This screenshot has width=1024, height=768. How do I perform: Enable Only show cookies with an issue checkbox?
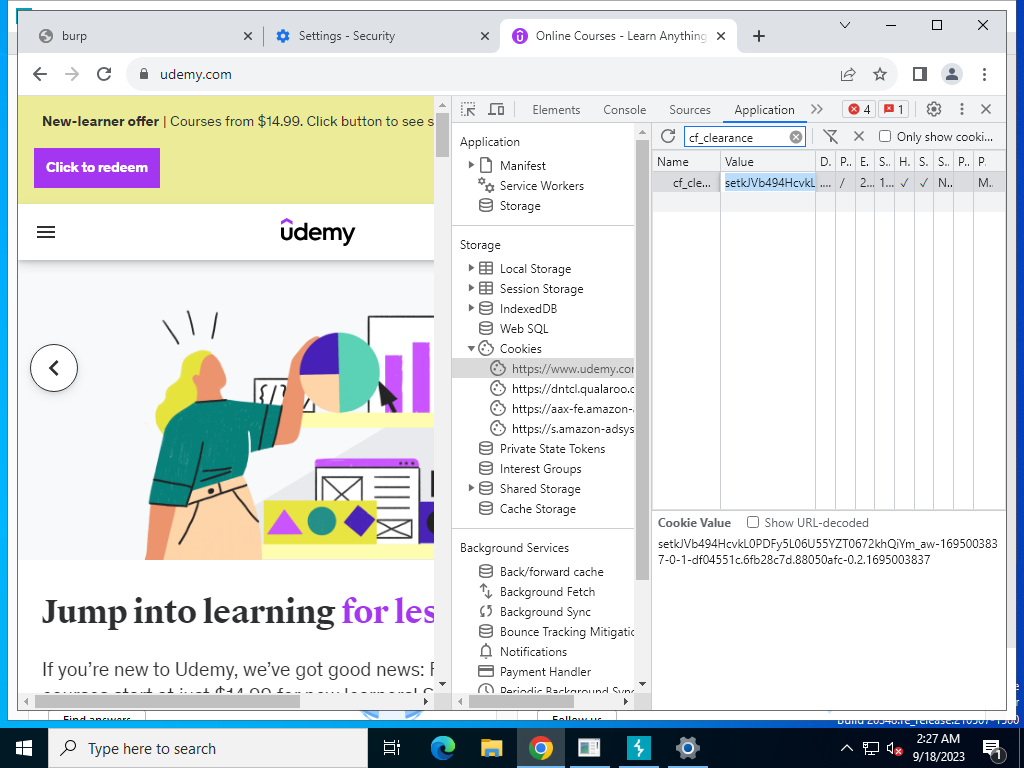[884, 136]
